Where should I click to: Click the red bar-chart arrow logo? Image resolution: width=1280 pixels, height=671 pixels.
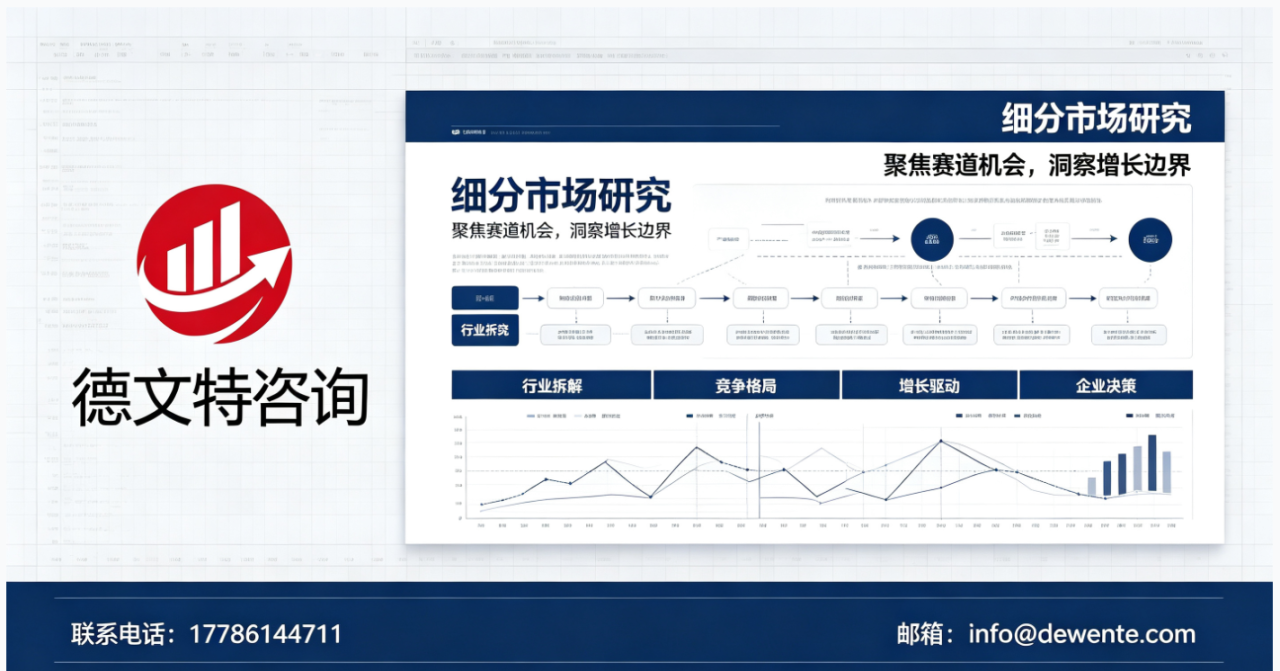(214, 264)
